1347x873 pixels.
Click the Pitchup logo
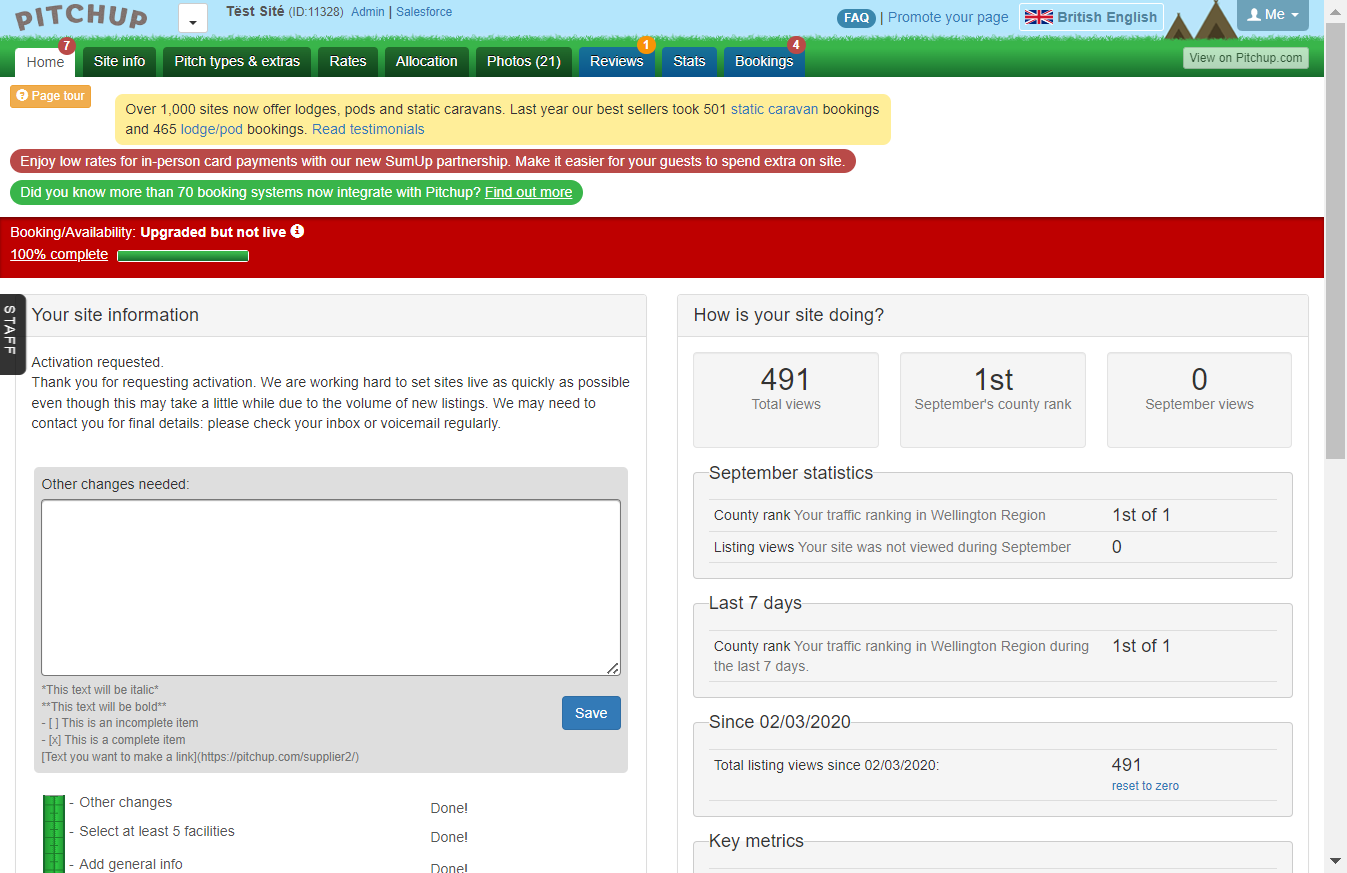tap(82, 17)
